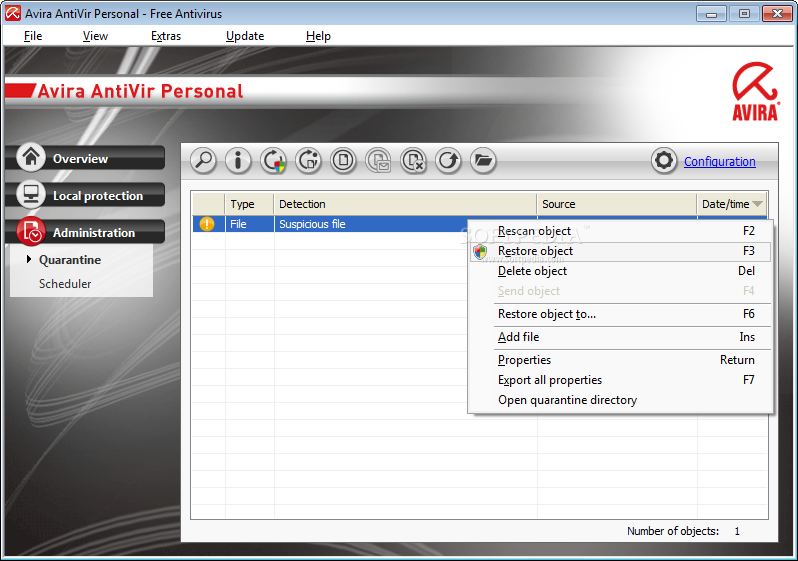798x561 pixels.
Task: Click the circular-arrow toolbar icon
Action: [448, 161]
